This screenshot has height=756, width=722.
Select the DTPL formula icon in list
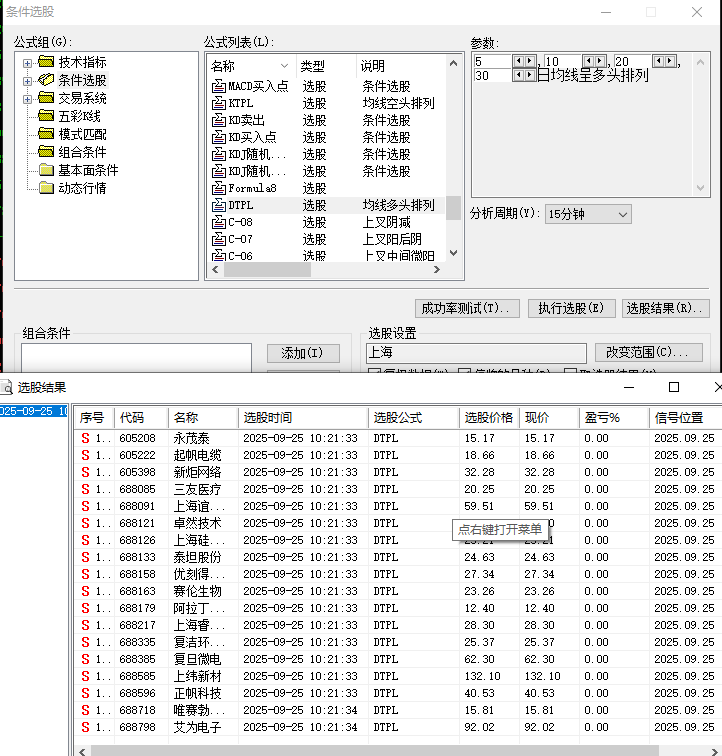click(218, 205)
